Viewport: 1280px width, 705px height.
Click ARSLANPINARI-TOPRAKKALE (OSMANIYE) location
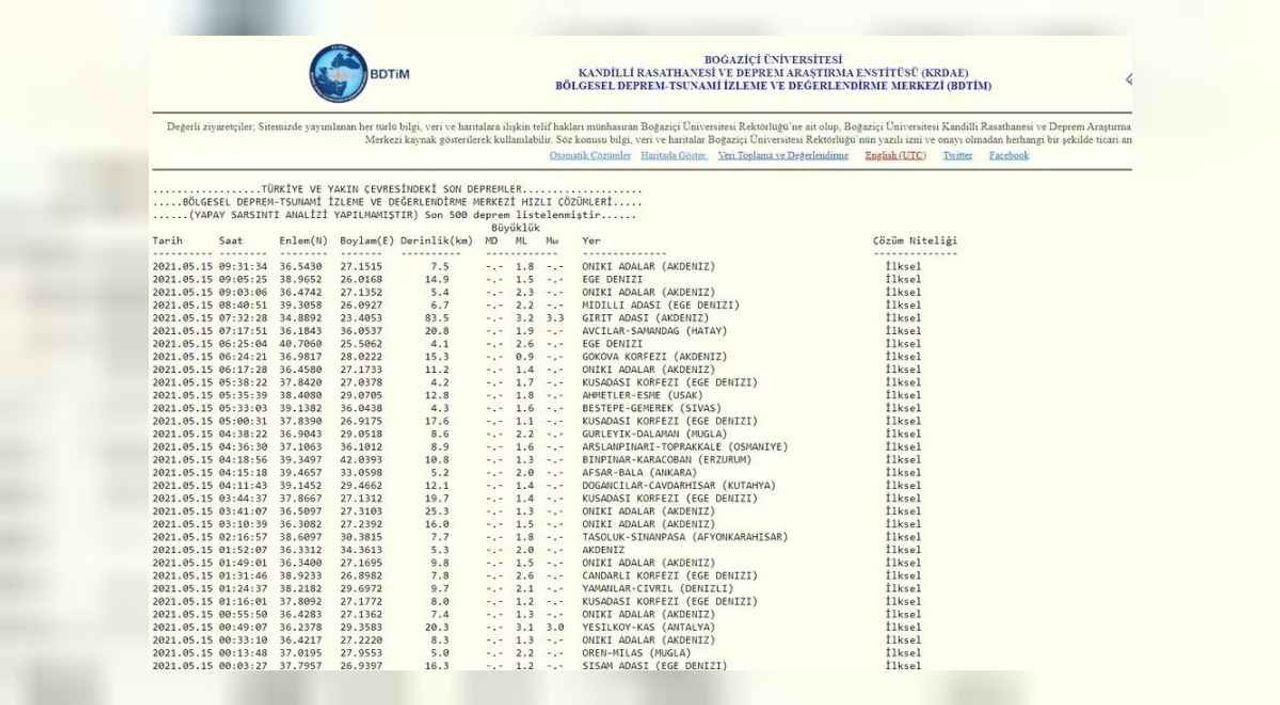685,447
